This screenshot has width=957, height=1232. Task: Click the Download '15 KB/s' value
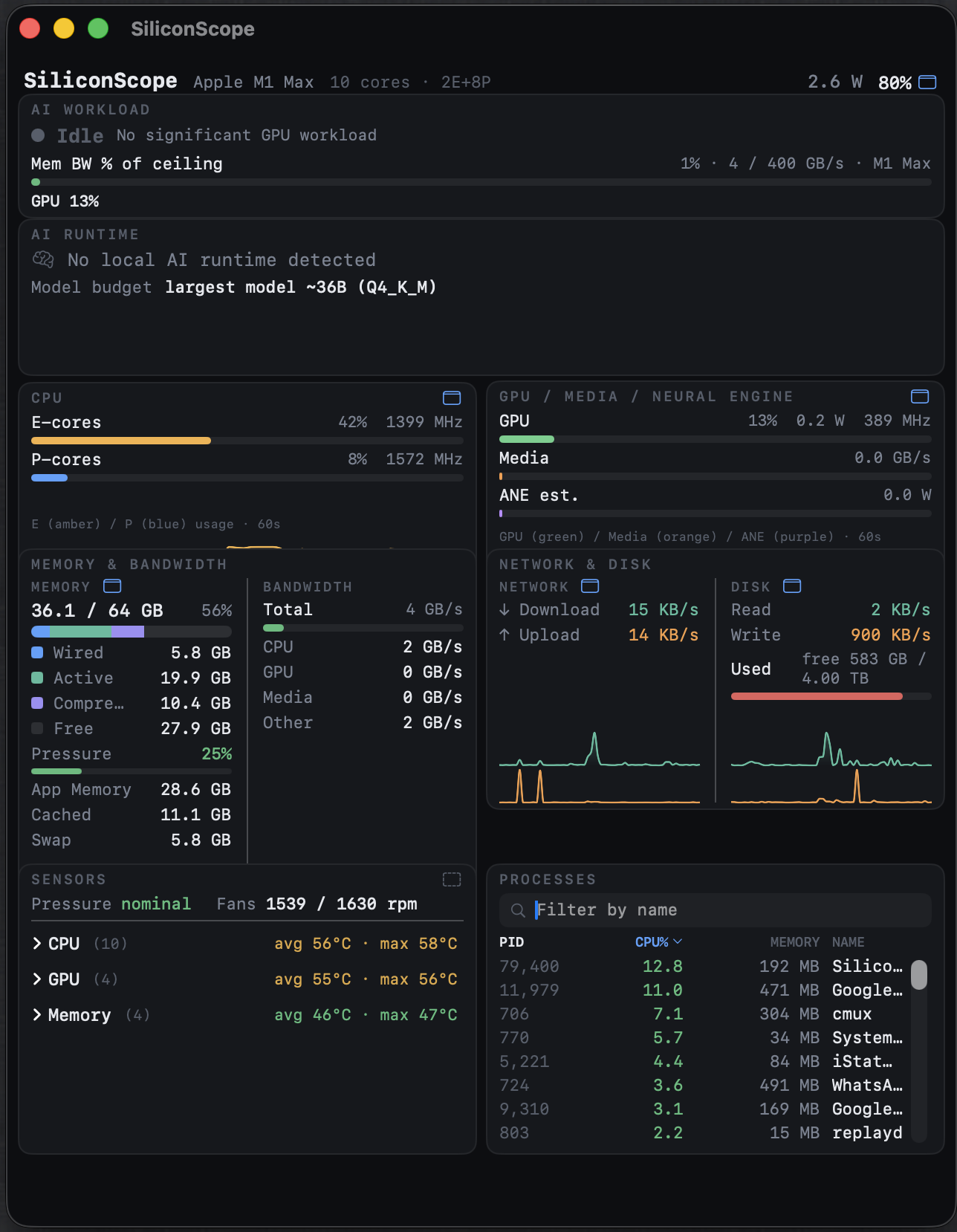coord(664,609)
